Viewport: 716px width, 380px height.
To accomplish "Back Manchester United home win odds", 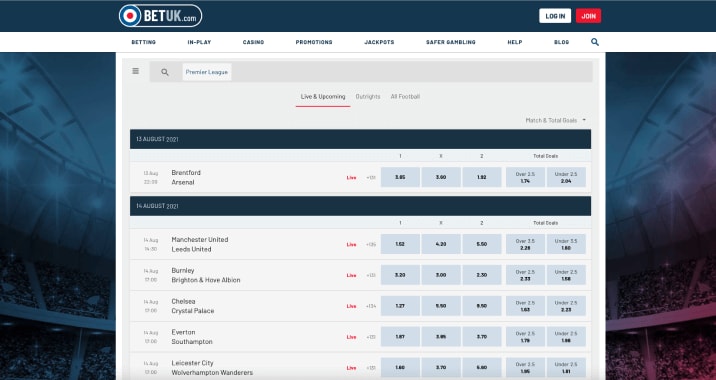I will point(400,244).
